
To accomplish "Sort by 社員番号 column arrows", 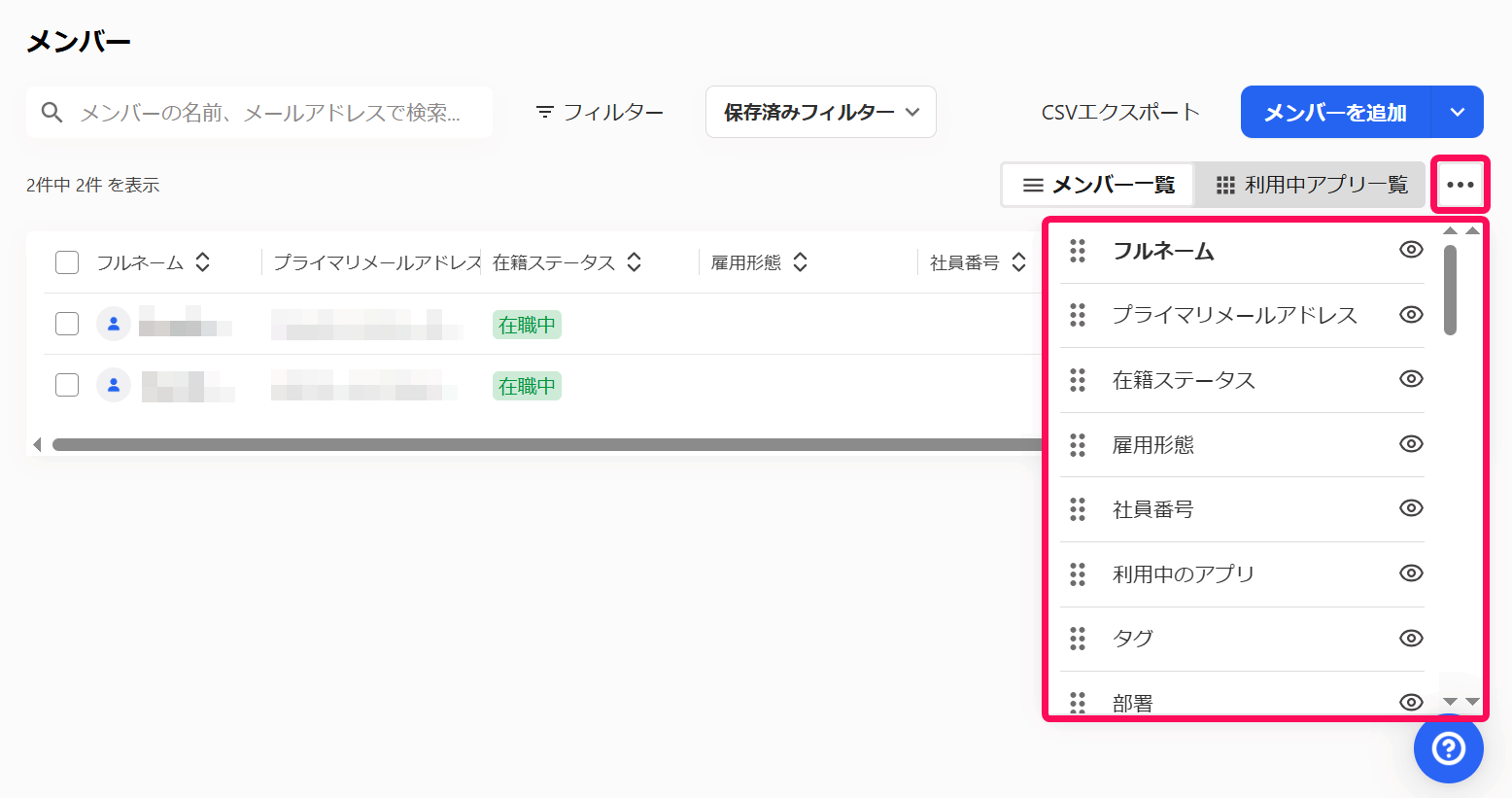I will point(1018,262).
